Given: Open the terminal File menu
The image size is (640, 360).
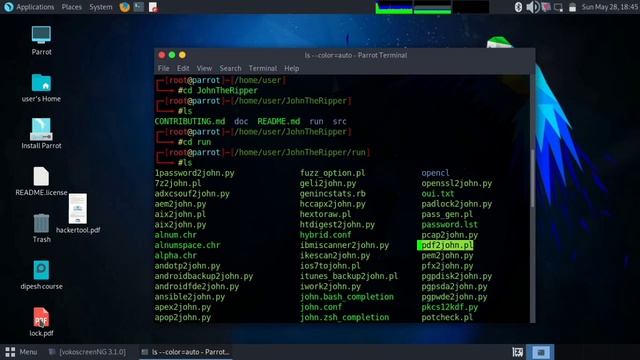Looking at the screenshot, I should (x=163, y=68).
